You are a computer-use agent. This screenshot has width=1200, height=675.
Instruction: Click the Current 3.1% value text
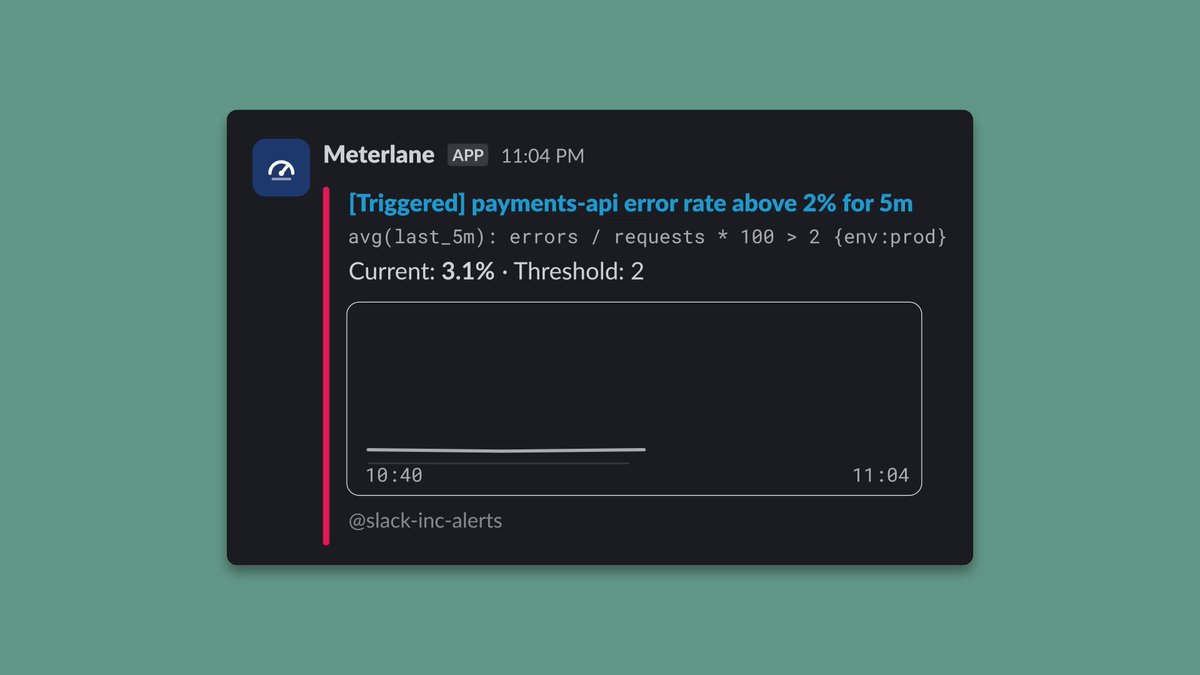pos(468,271)
